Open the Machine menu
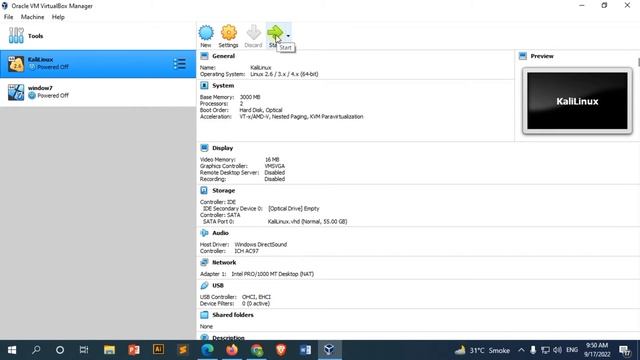 click(32, 17)
